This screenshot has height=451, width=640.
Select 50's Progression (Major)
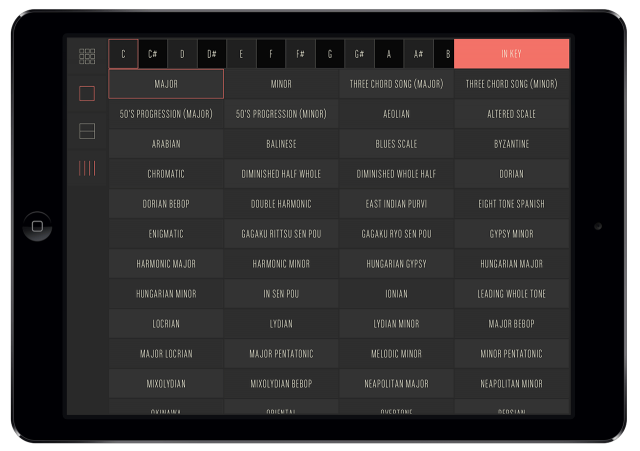[x=166, y=114]
